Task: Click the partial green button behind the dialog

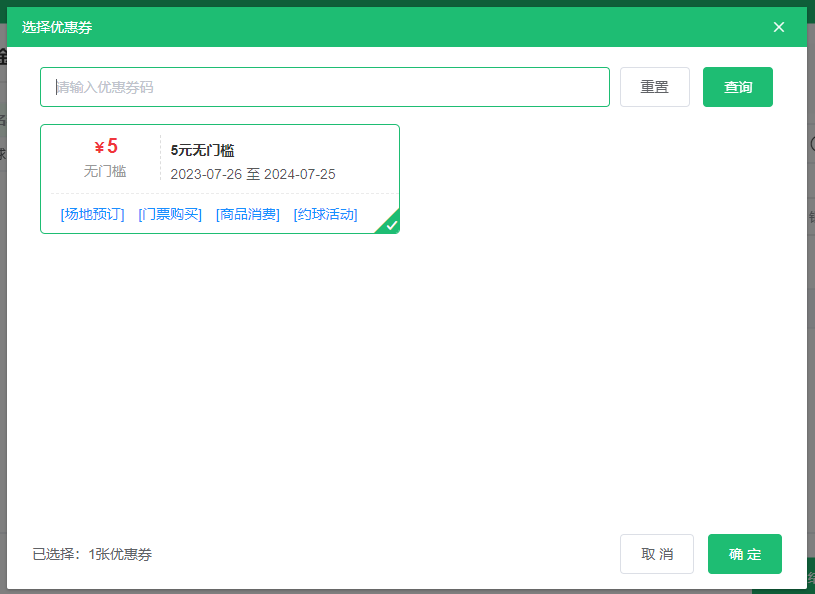Action: pos(810,578)
